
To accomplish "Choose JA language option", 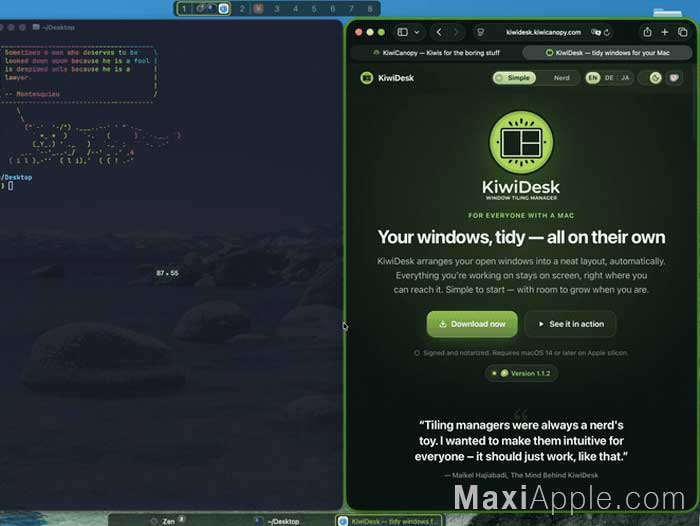I will click(x=625, y=78).
